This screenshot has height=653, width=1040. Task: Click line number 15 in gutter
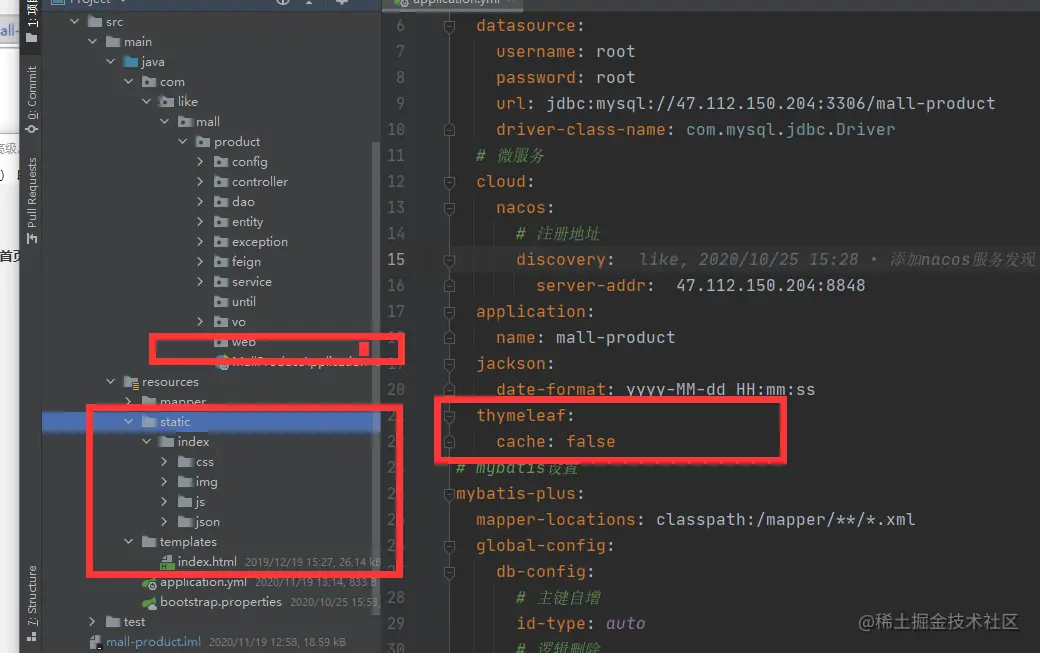[396, 259]
